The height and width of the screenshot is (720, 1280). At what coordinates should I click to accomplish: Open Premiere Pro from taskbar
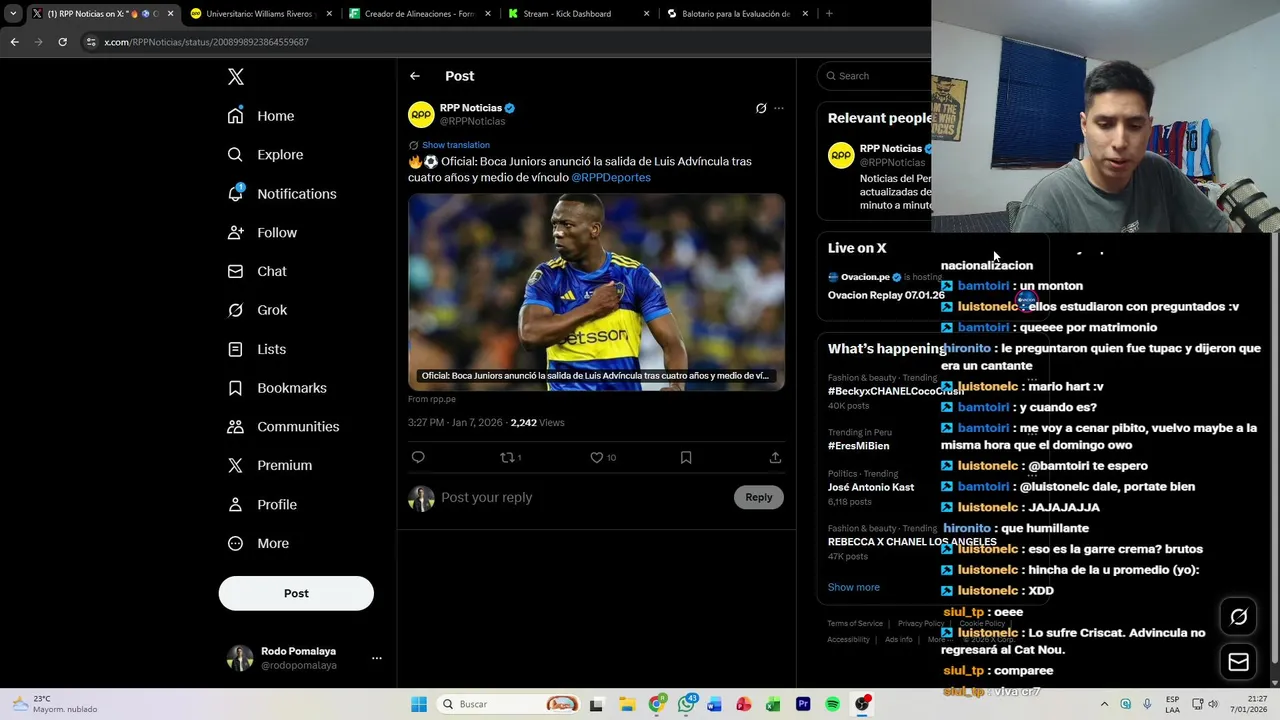(x=803, y=704)
